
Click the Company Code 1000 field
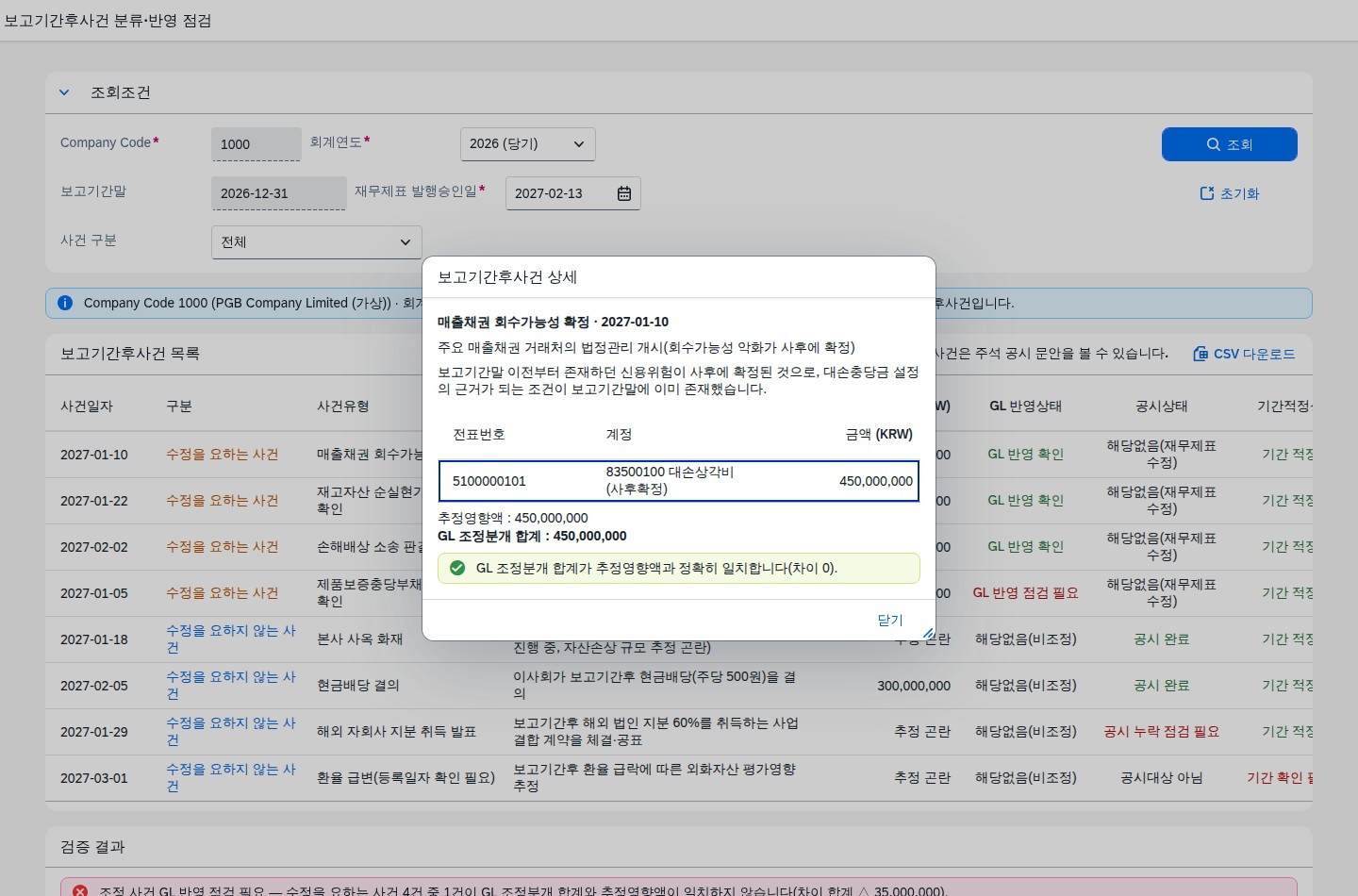point(257,144)
